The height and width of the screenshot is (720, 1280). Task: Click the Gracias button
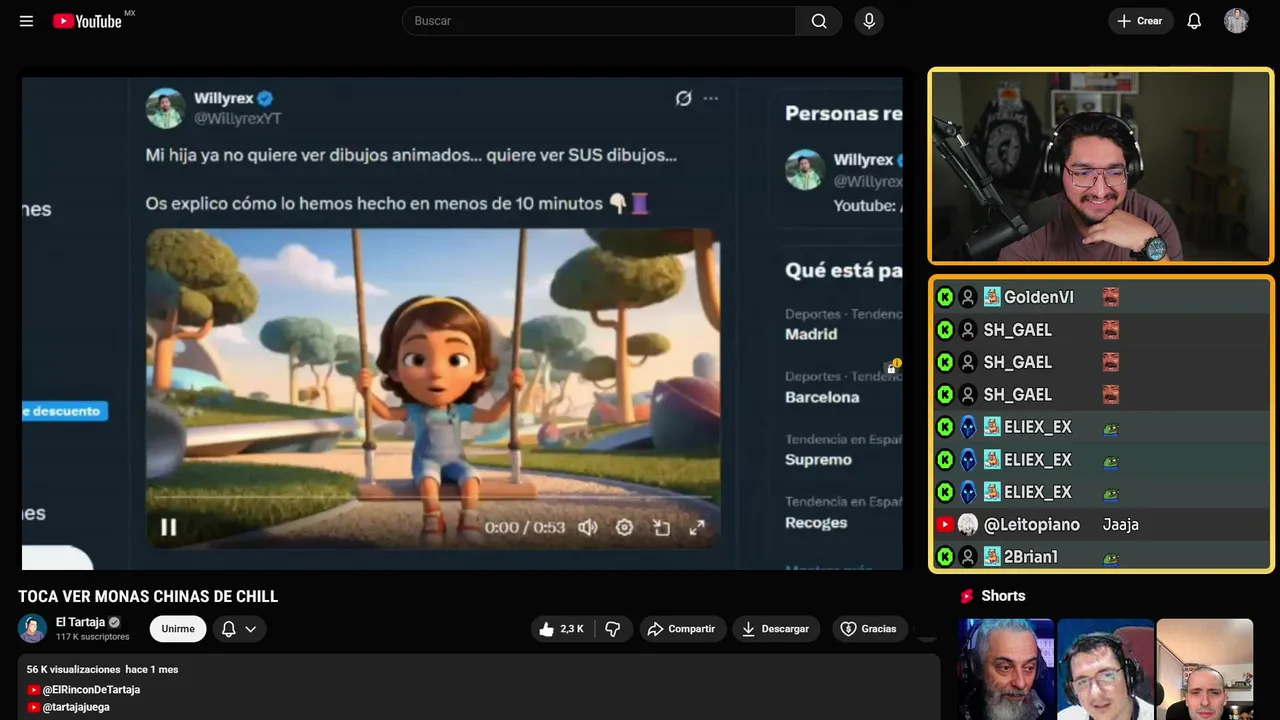[x=868, y=629]
